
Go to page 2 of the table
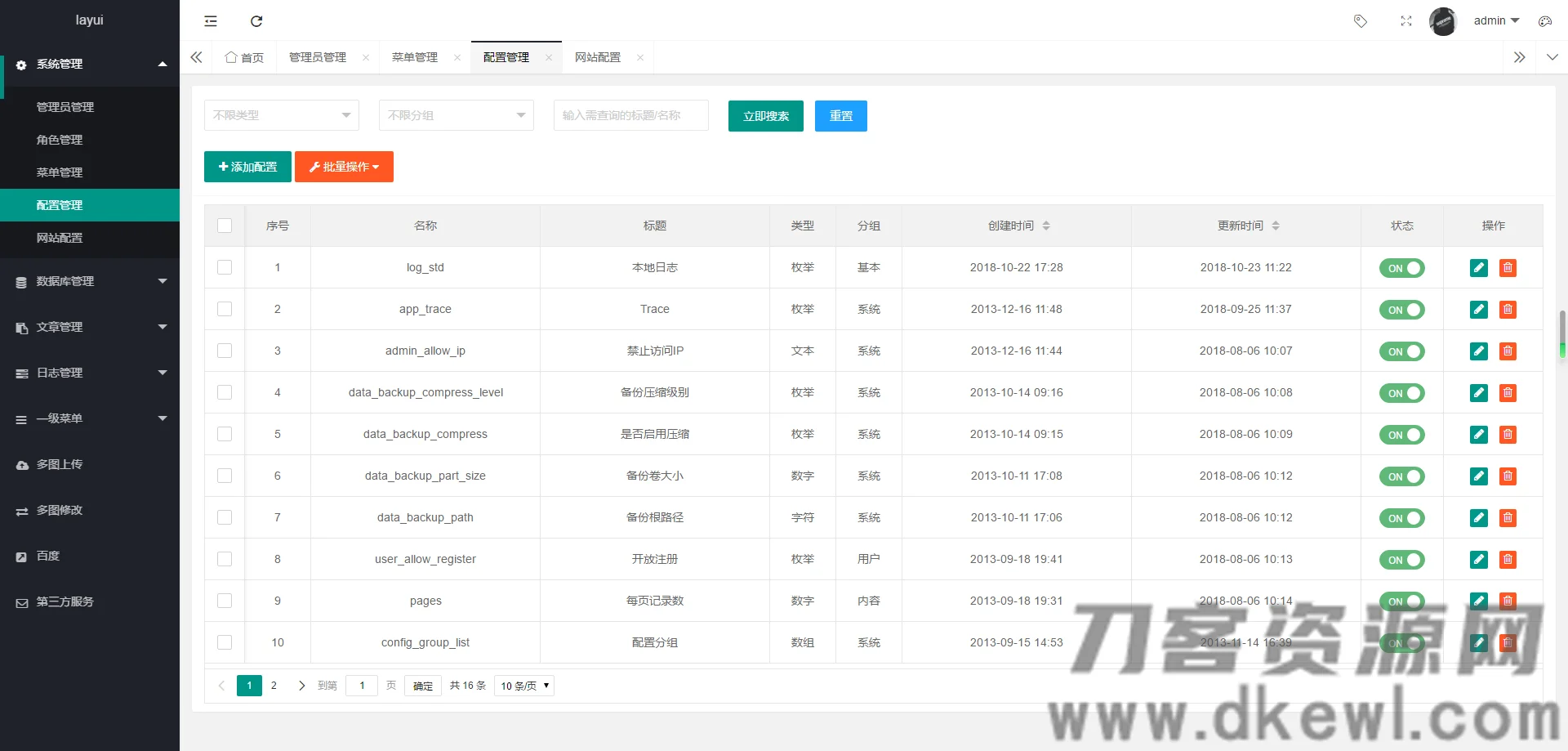point(274,686)
